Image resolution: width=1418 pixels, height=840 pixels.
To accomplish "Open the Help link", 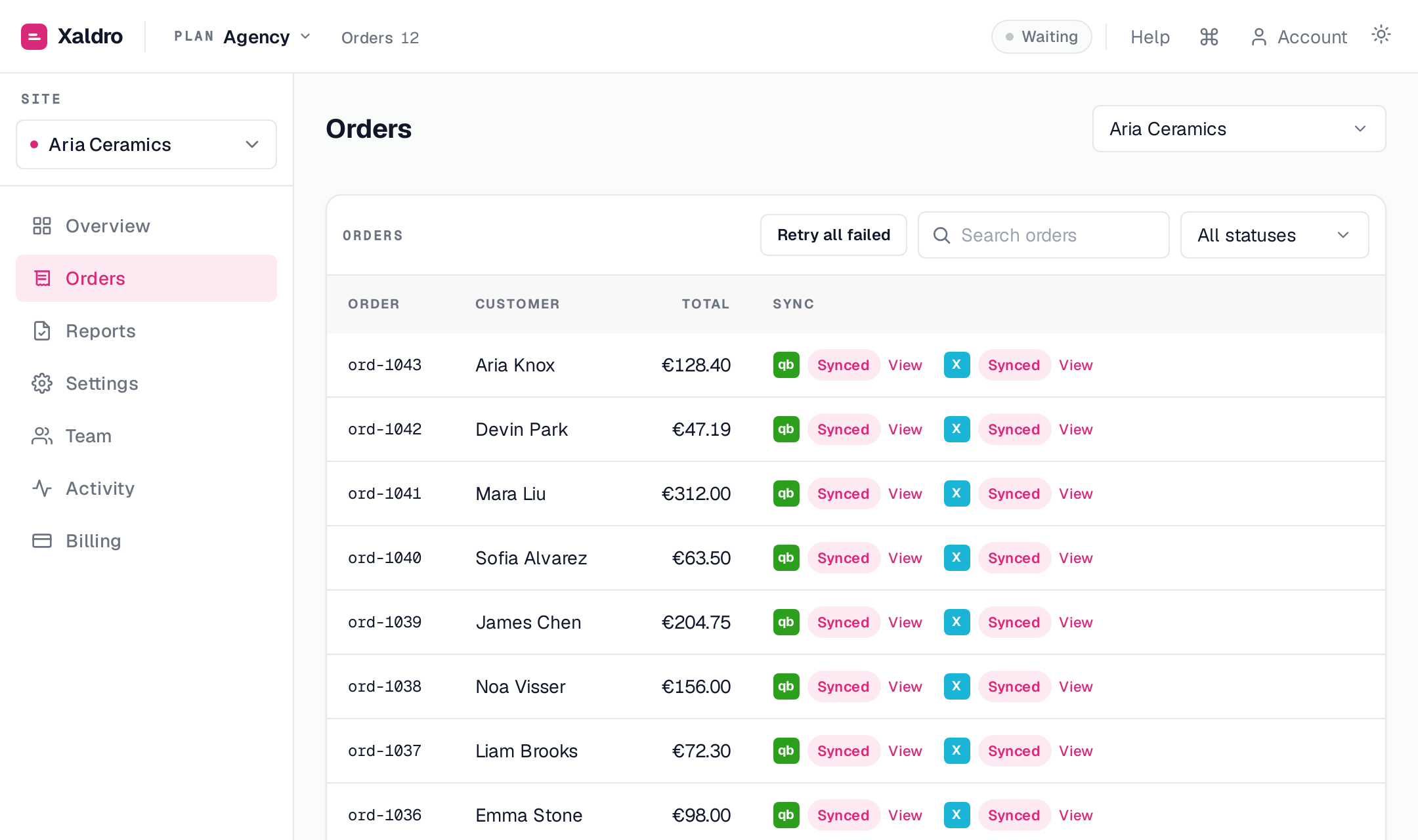I will tap(1150, 37).
